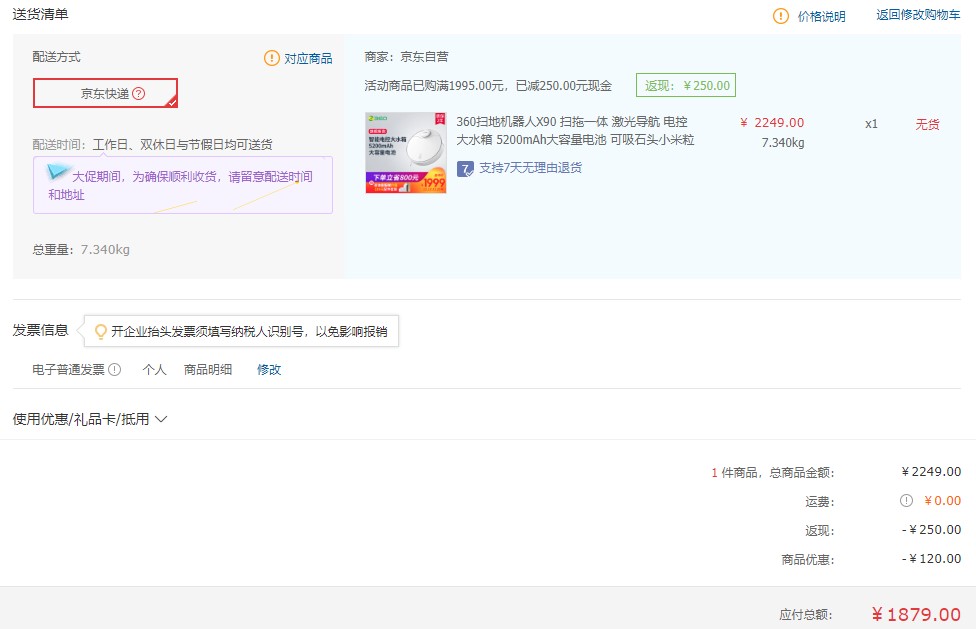
Task: Open the 360 robot vacuum product thumbnail
Action: [406, 152]
